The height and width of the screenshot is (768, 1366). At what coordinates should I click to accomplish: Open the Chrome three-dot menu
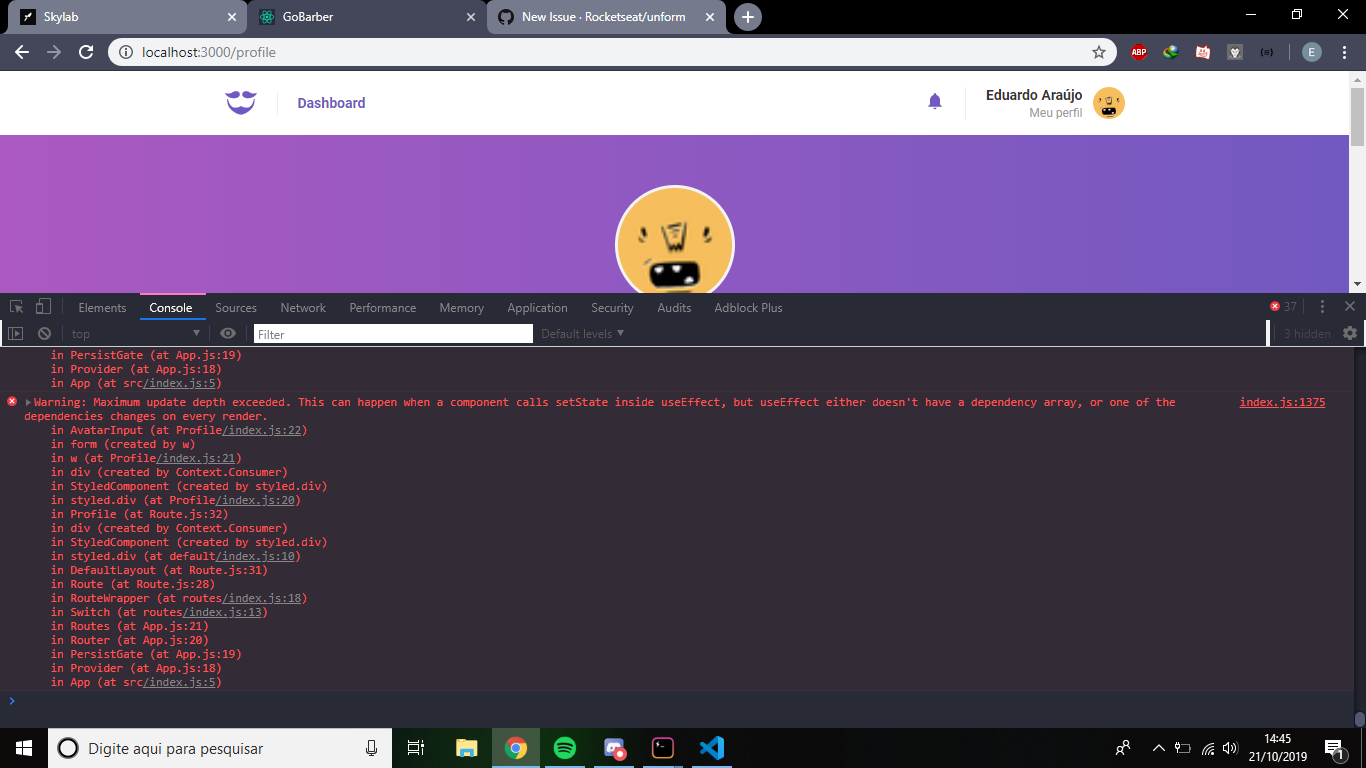pyautogui.click(x=1343, y=52)
